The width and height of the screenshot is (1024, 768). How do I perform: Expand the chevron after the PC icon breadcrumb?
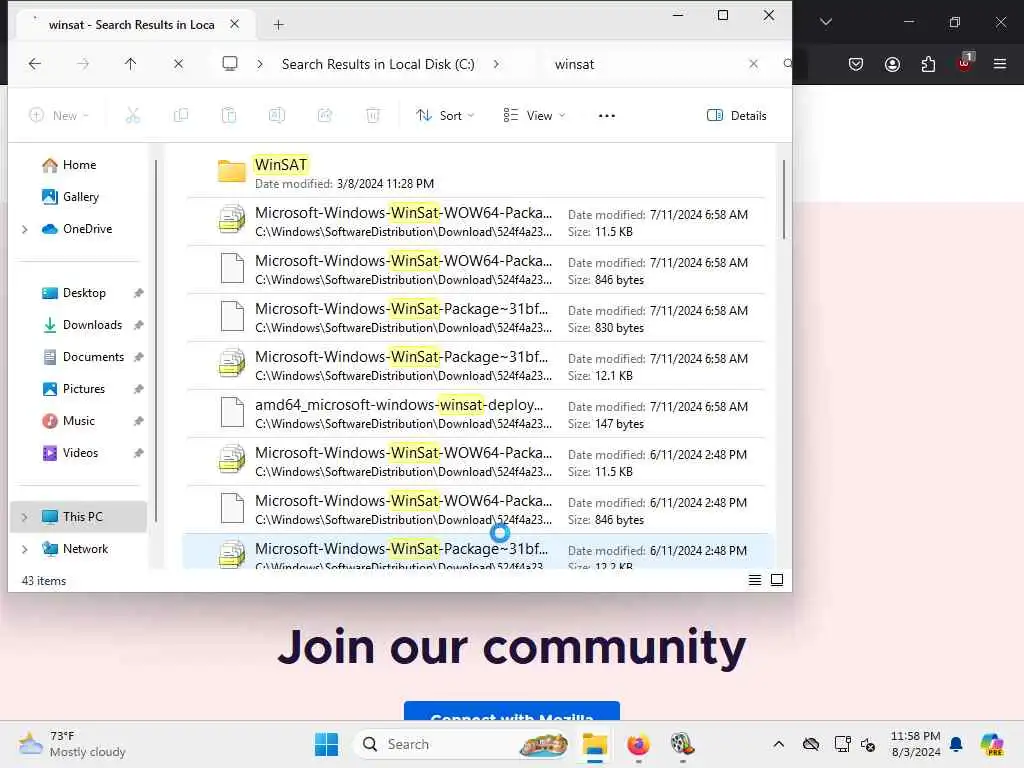coord(260,64)
